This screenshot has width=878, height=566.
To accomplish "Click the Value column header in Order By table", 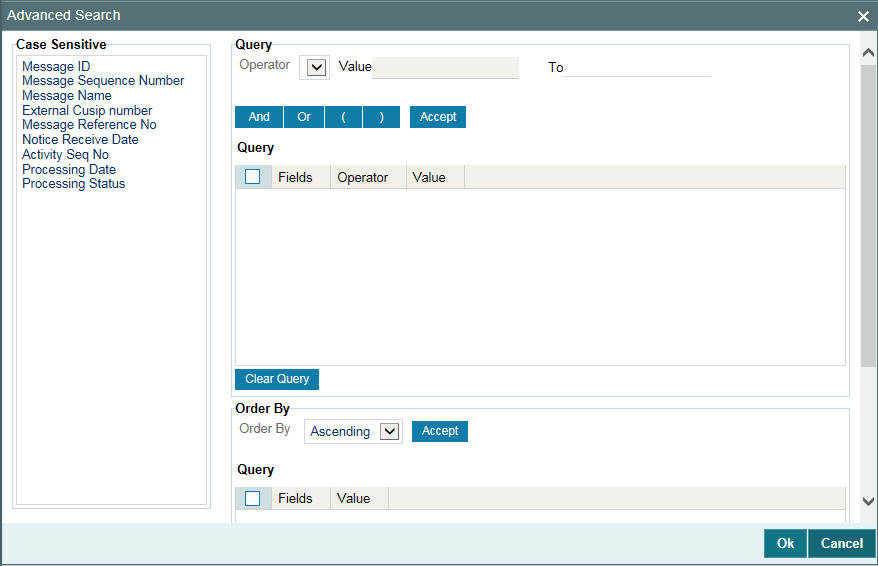I will pyautogui.click(x=359, y=498).
